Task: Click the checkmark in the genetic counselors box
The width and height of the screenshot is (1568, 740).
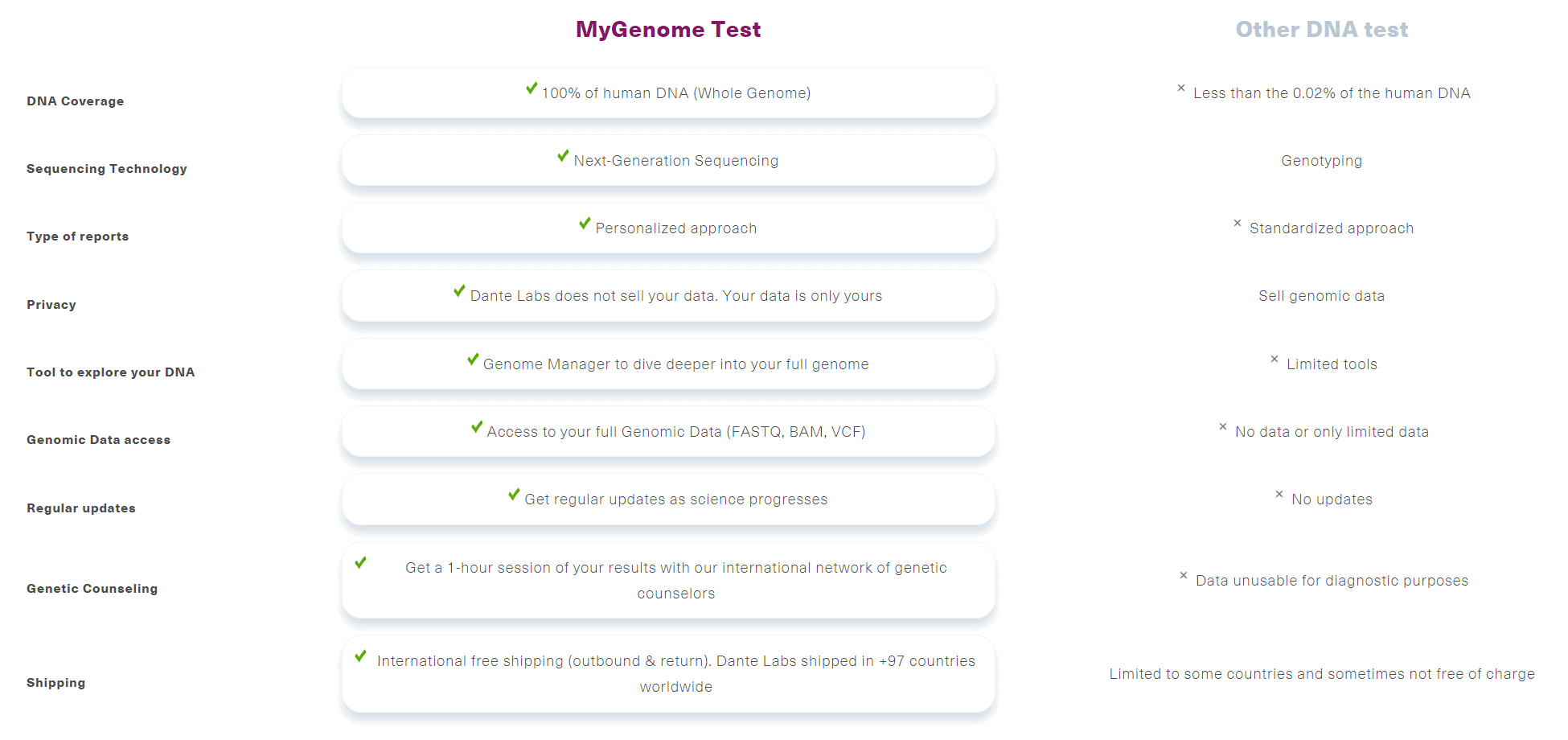Action: 361,563
